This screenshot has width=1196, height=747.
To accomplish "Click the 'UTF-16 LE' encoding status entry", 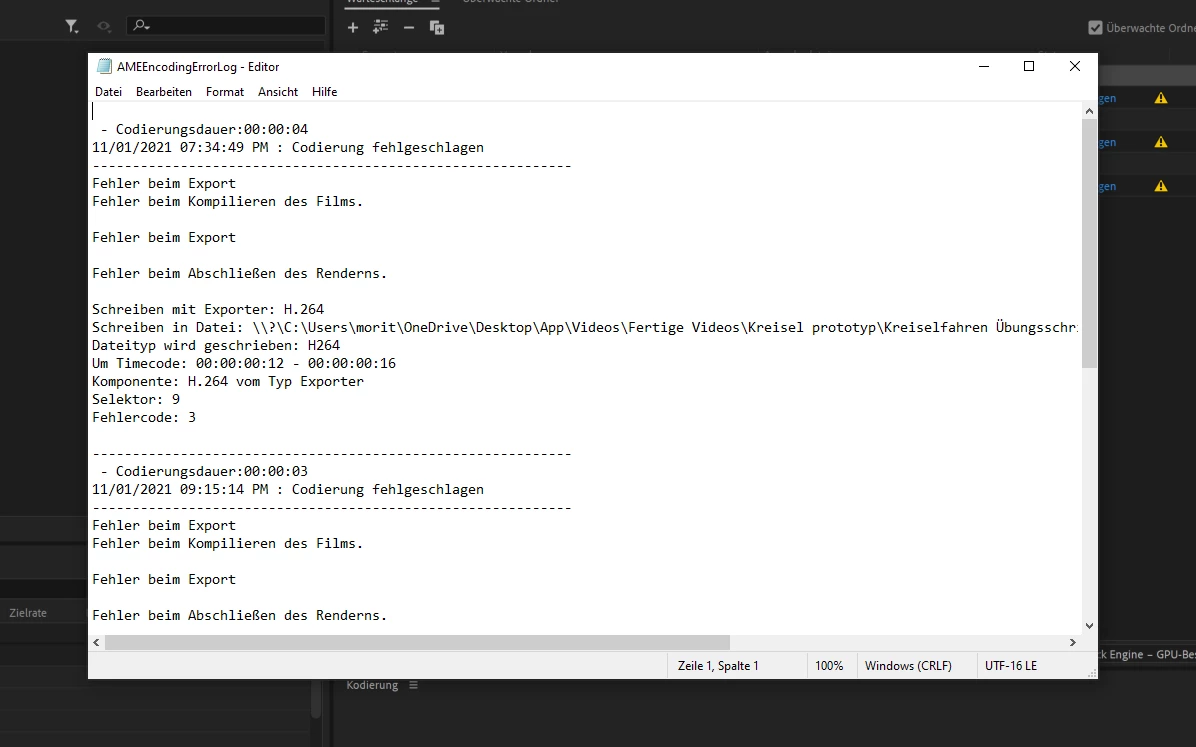I will click(1011, 665).
